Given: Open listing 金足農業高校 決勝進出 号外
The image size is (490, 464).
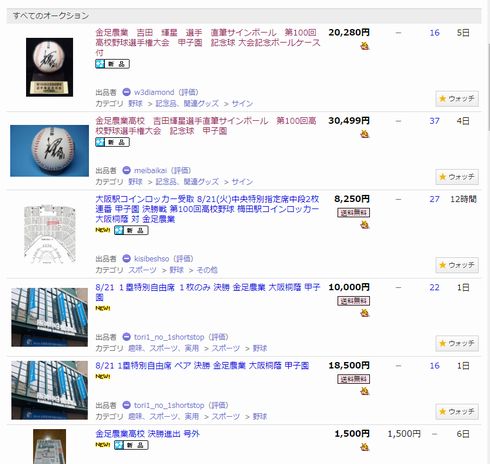Looking at the screenshot, I should [148, 434].
